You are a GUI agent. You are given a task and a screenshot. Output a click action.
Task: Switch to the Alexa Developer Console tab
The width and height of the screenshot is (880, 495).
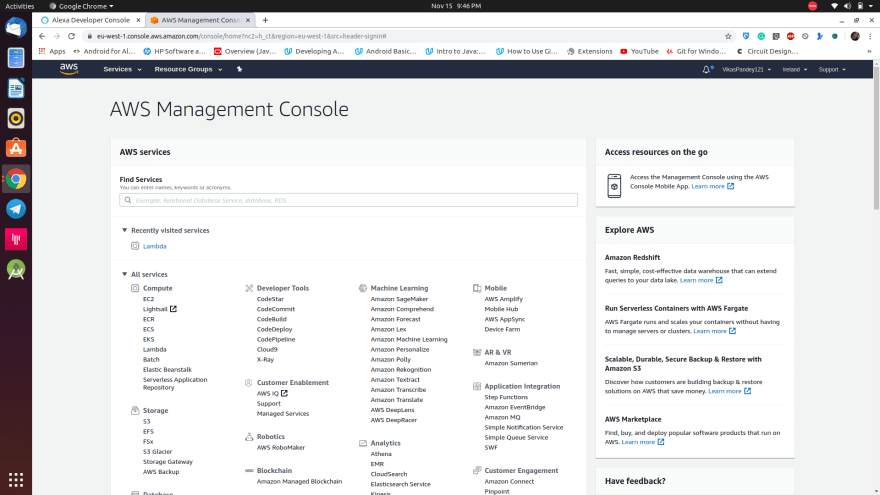[x=90, y=20]
